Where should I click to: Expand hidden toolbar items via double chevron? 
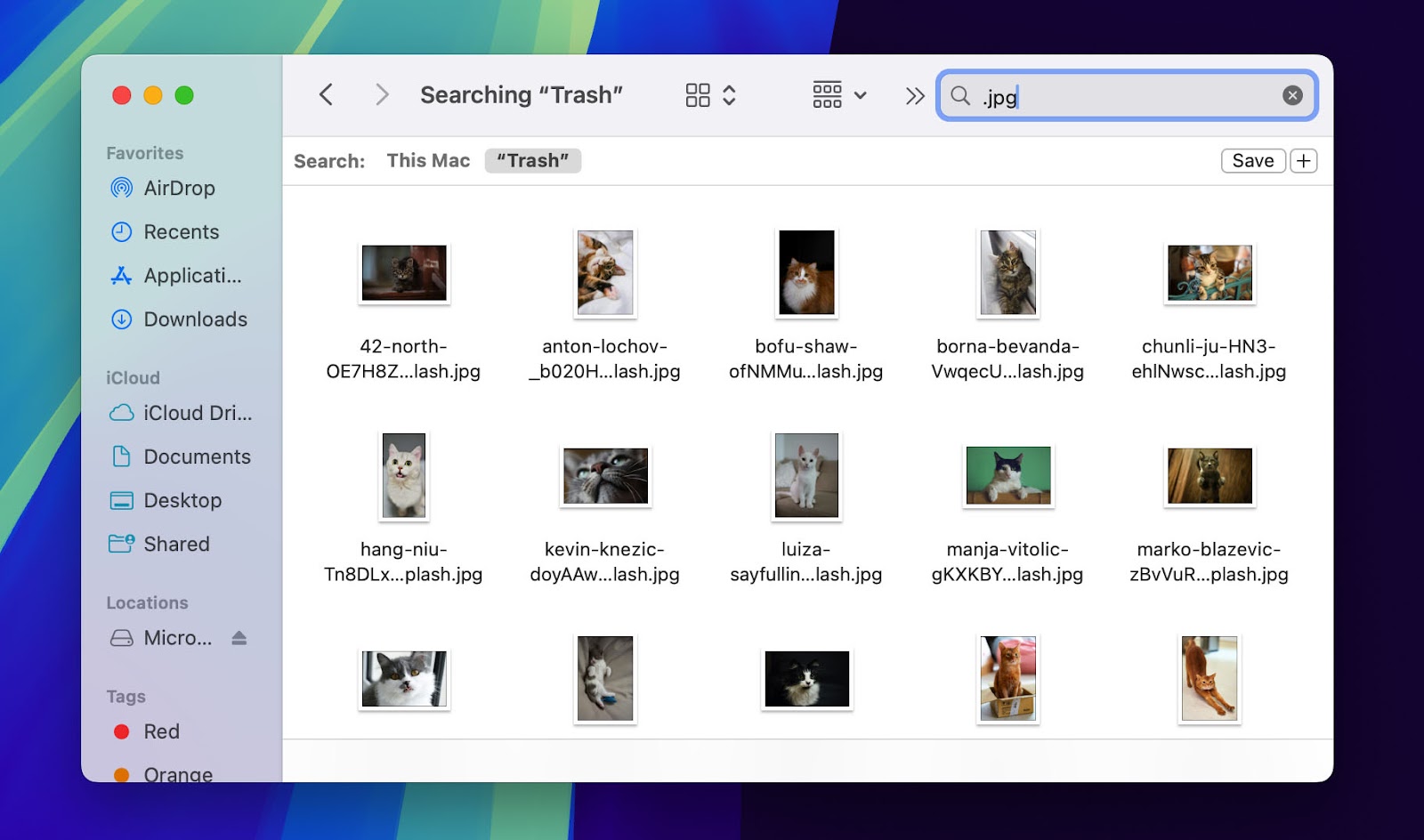[915, 95]
